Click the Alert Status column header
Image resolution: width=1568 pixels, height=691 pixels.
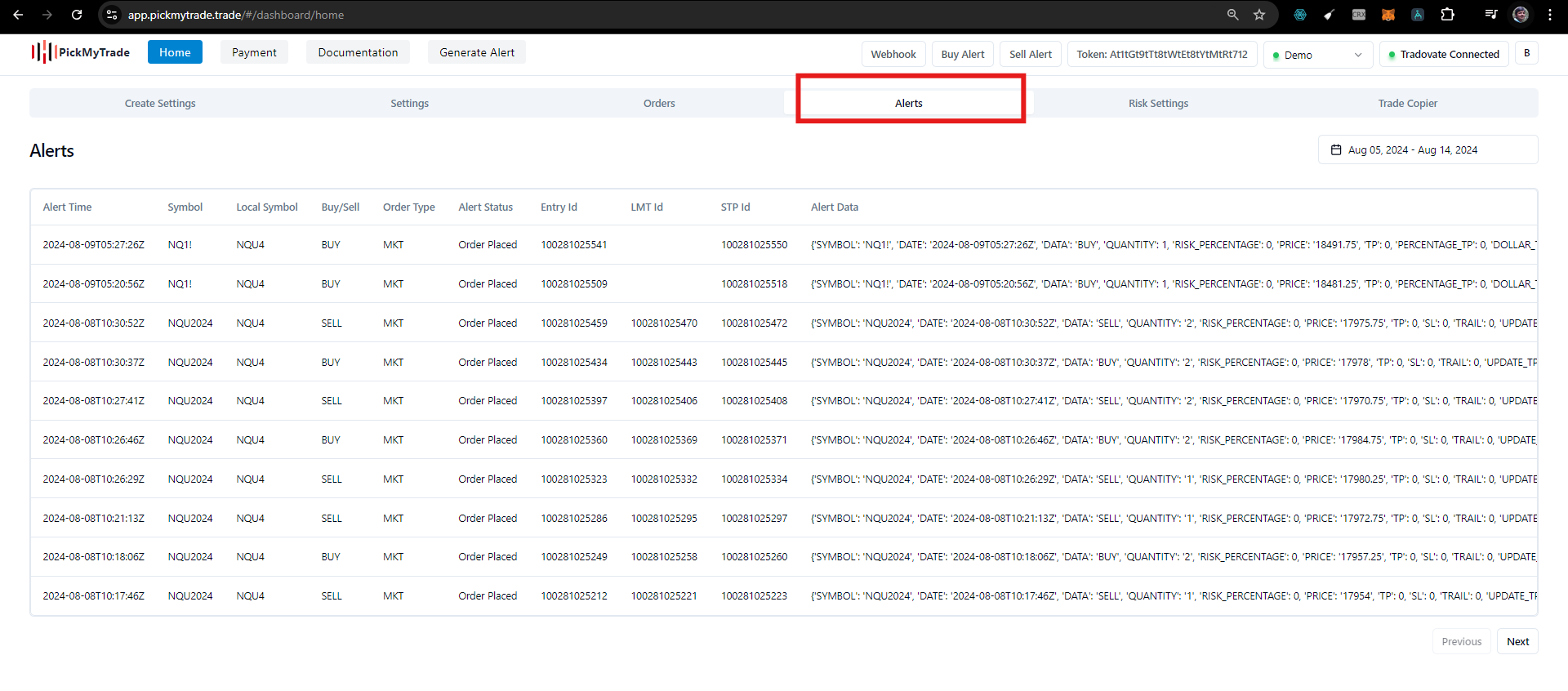pyautogui.click(x=485, y=207)
